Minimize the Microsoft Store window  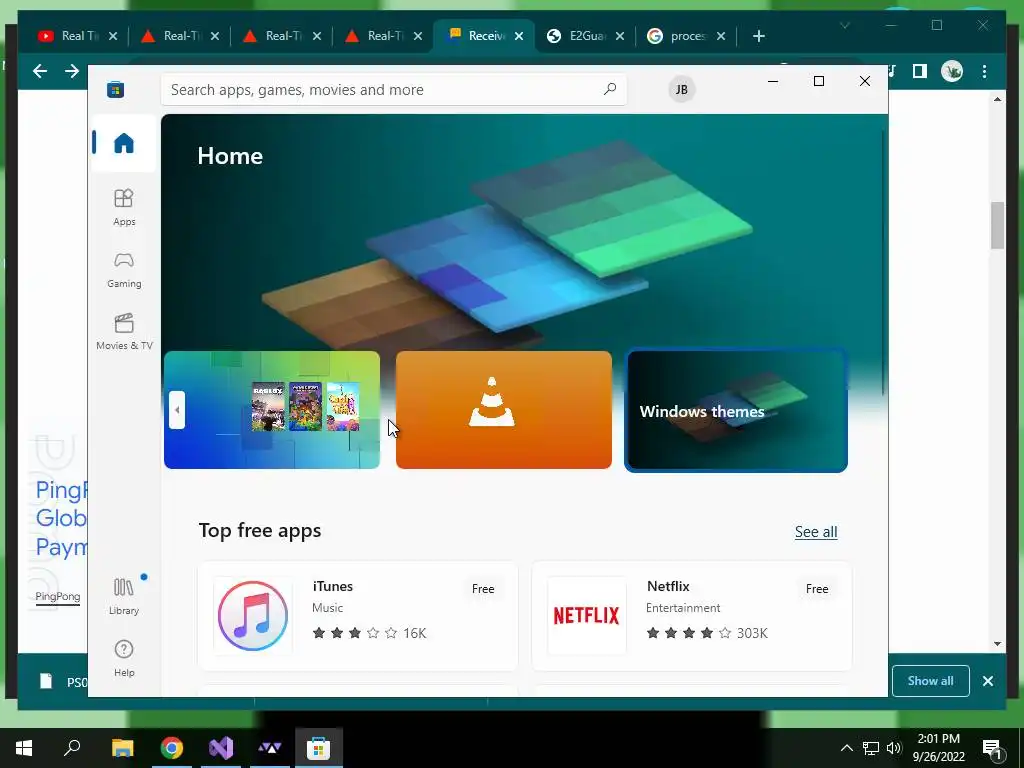coord(773,81)
